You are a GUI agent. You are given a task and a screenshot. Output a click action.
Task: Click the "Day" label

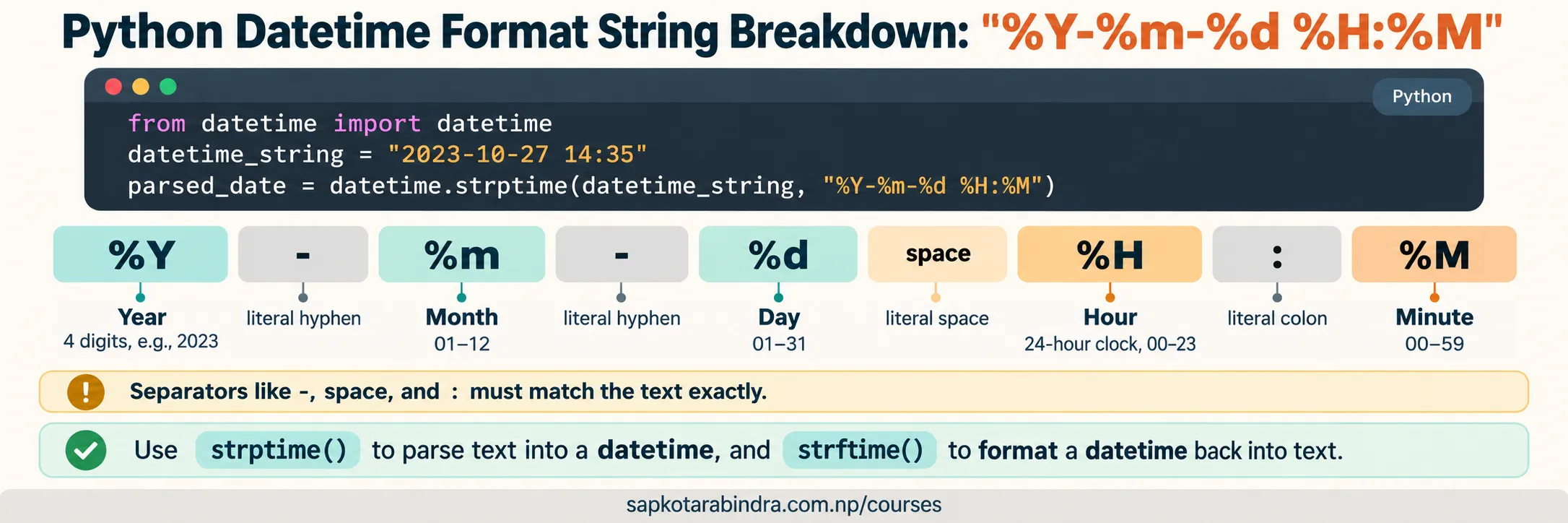click(779, 317)
